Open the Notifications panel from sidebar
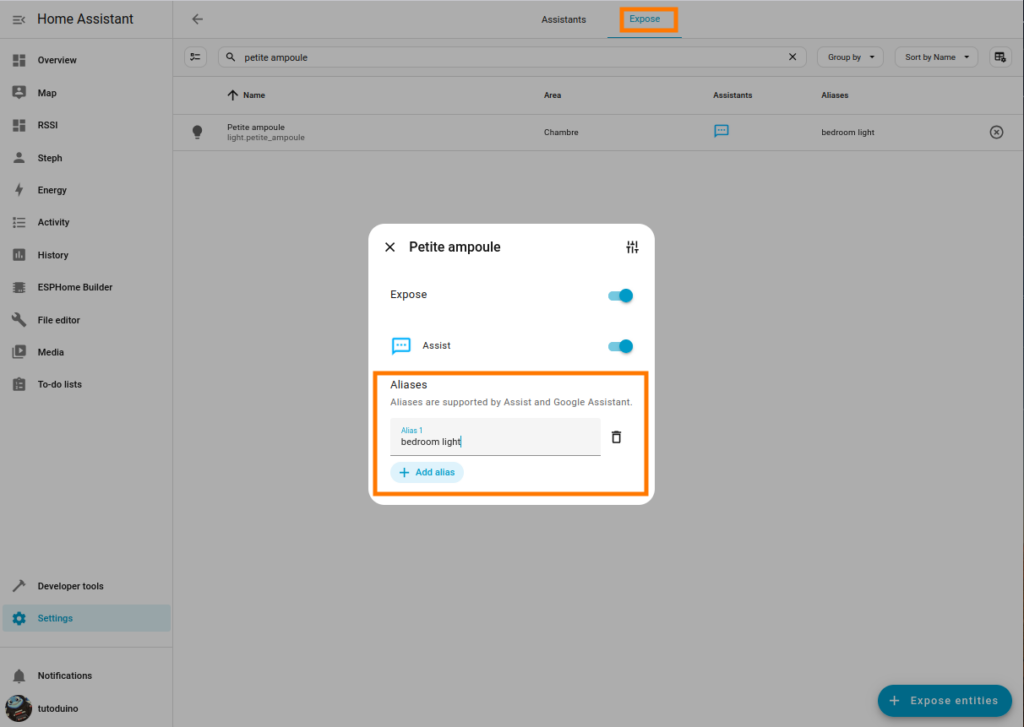 click(x=64, y=676)
